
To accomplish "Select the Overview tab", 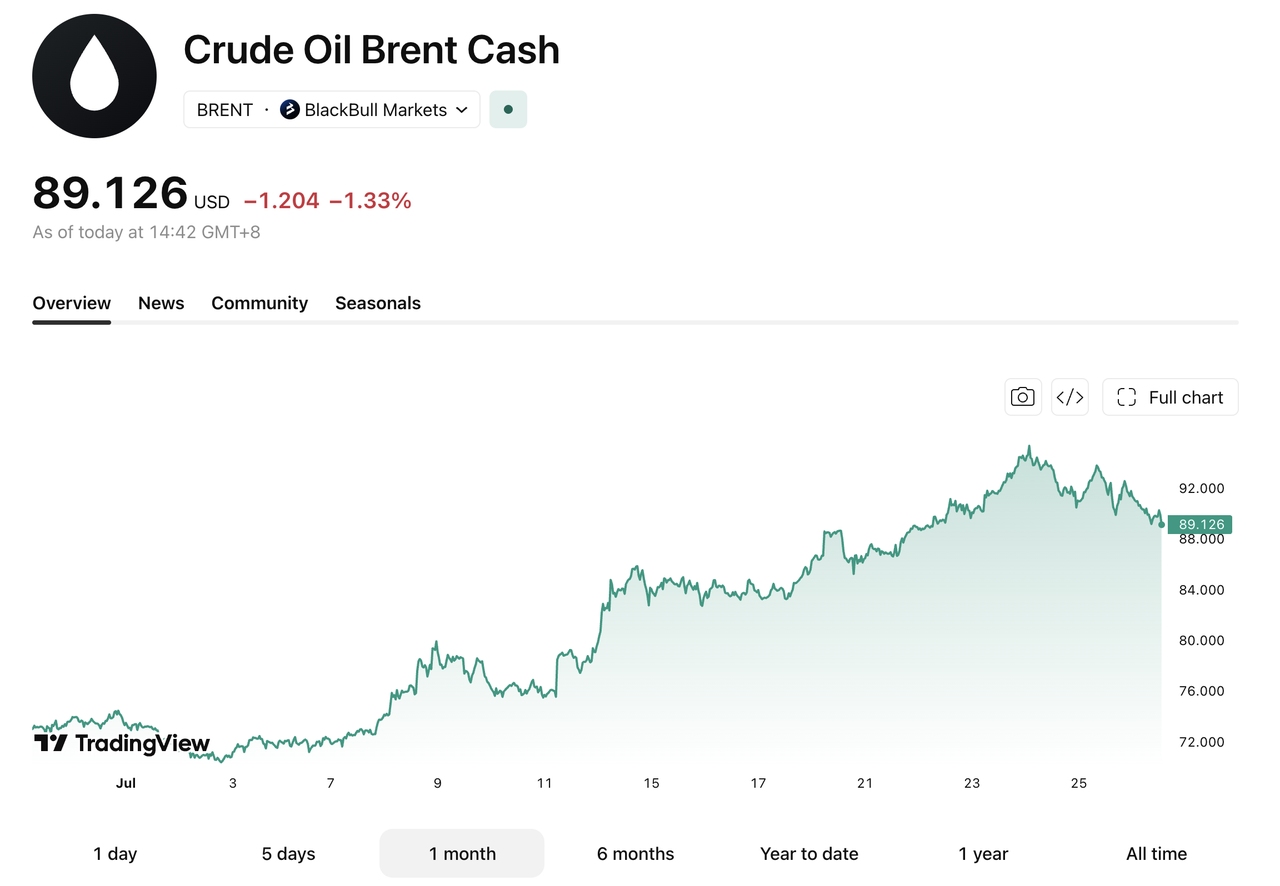I will (72, 303).
